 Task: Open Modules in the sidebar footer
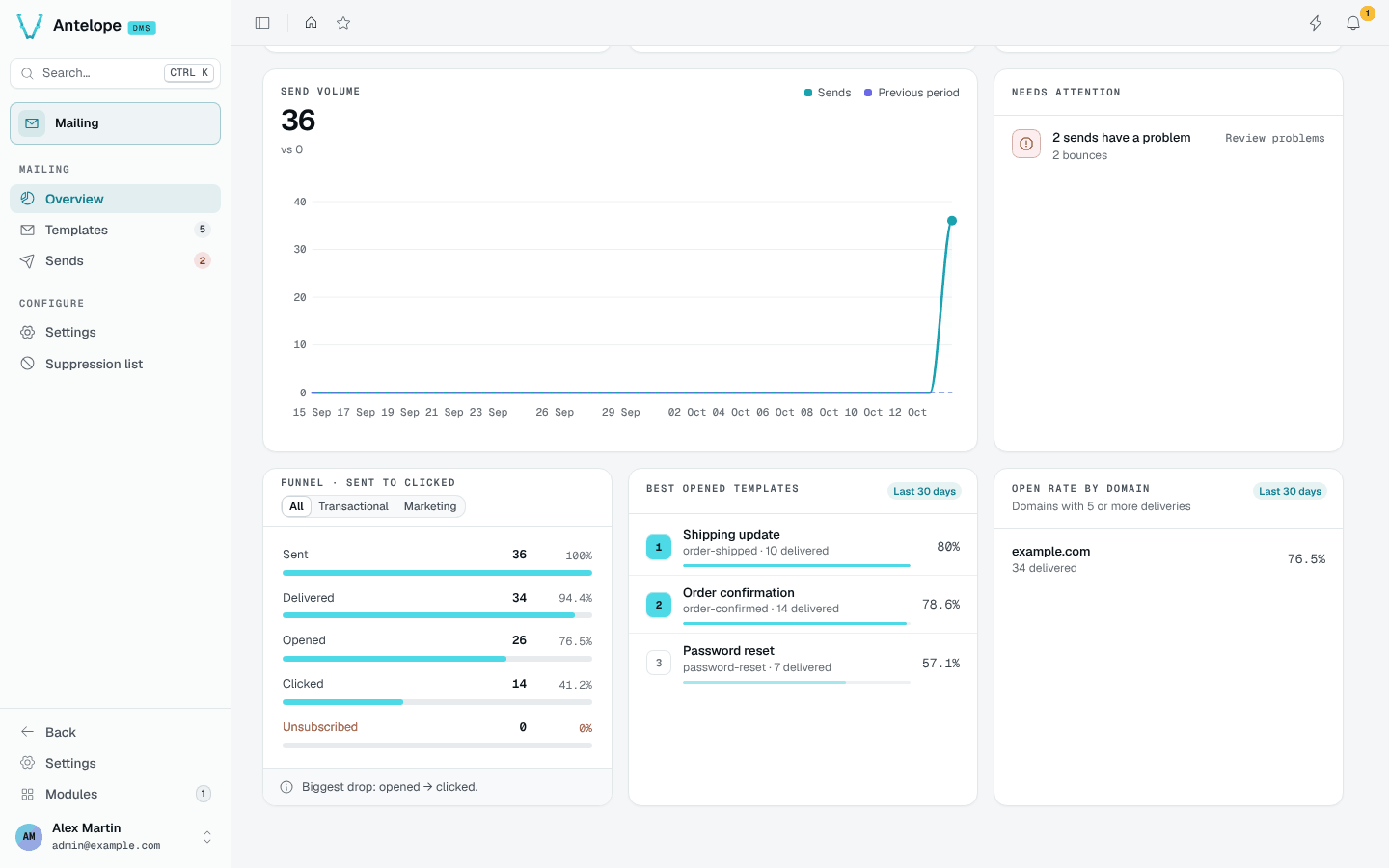tap(115, 794)
